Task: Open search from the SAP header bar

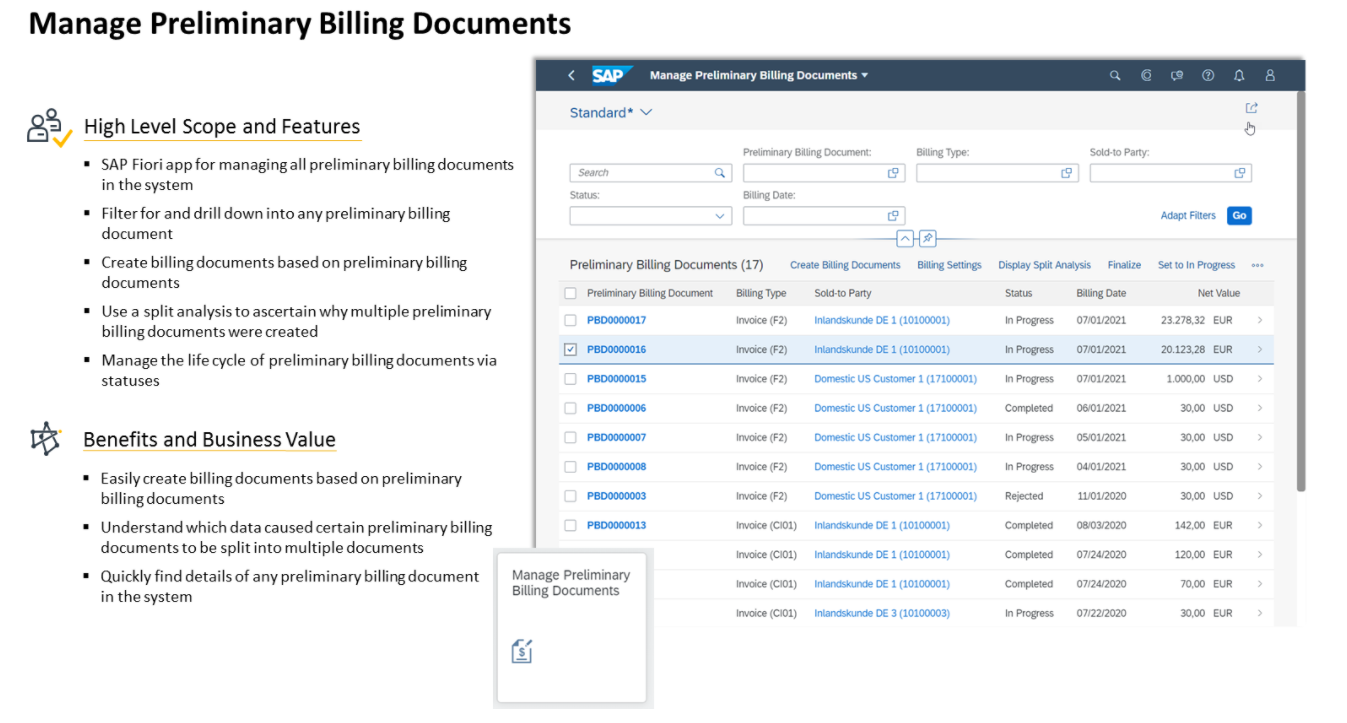Action: coord(1115,76)
